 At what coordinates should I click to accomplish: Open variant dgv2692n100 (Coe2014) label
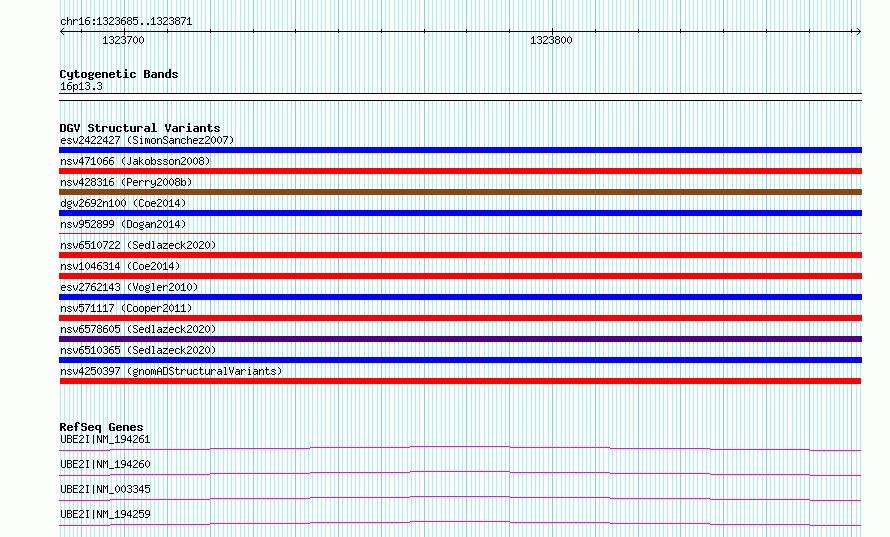123,203
